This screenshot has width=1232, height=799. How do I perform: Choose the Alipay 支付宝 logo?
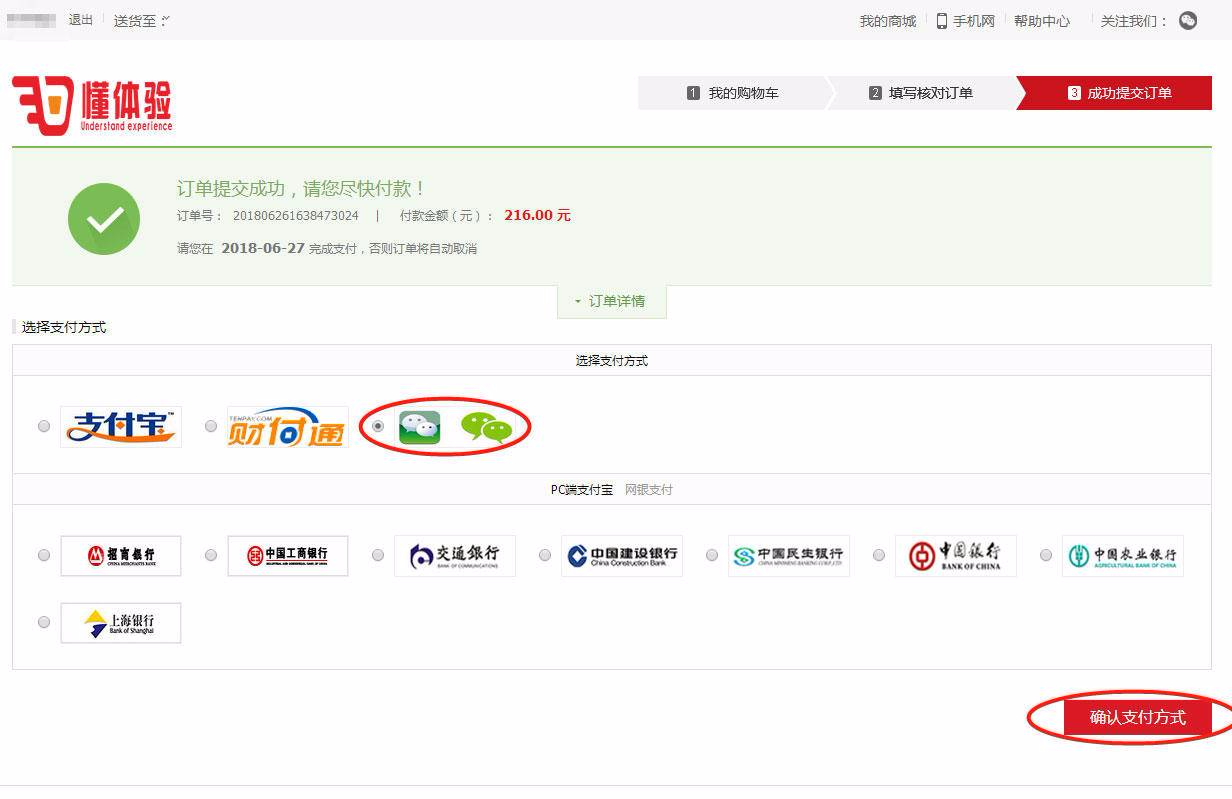tap(121, 427)
